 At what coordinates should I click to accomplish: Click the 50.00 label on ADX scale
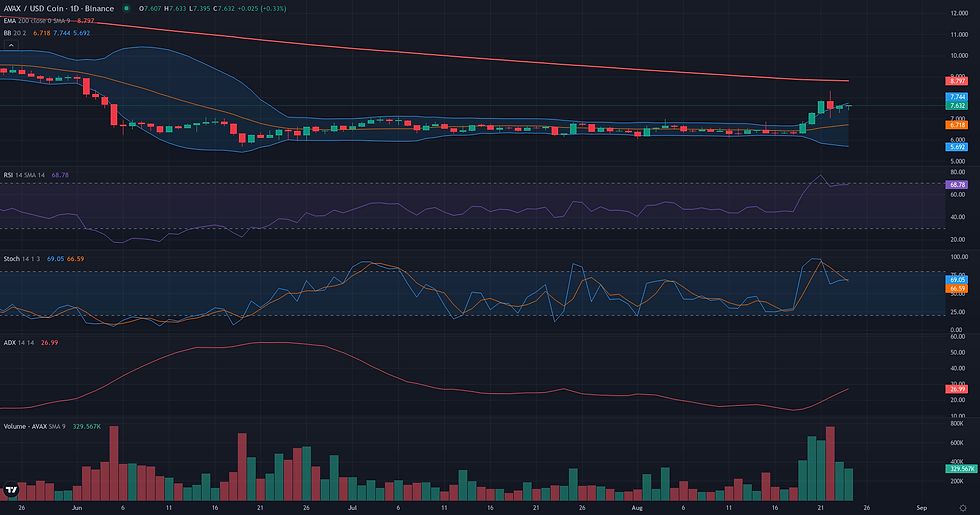[x=958, y=352]
